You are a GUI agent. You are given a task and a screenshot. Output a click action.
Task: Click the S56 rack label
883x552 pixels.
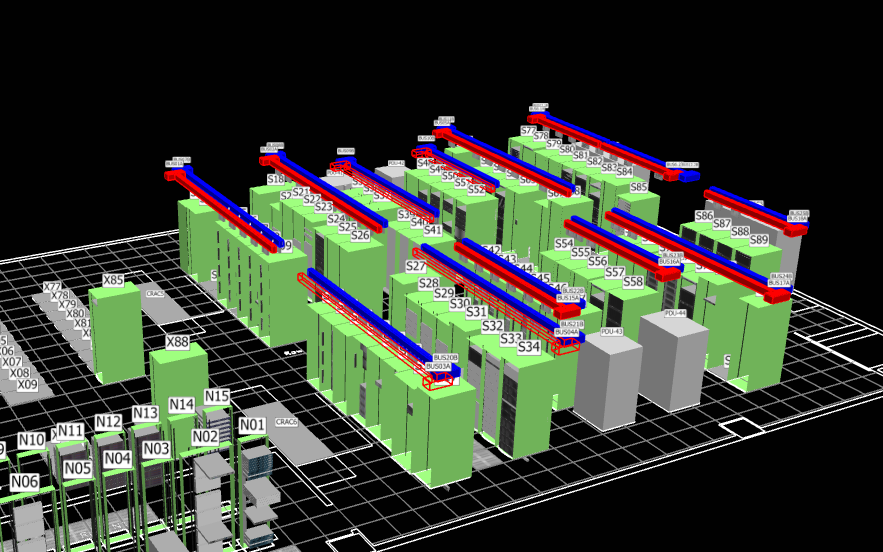[x=597, y=261]
